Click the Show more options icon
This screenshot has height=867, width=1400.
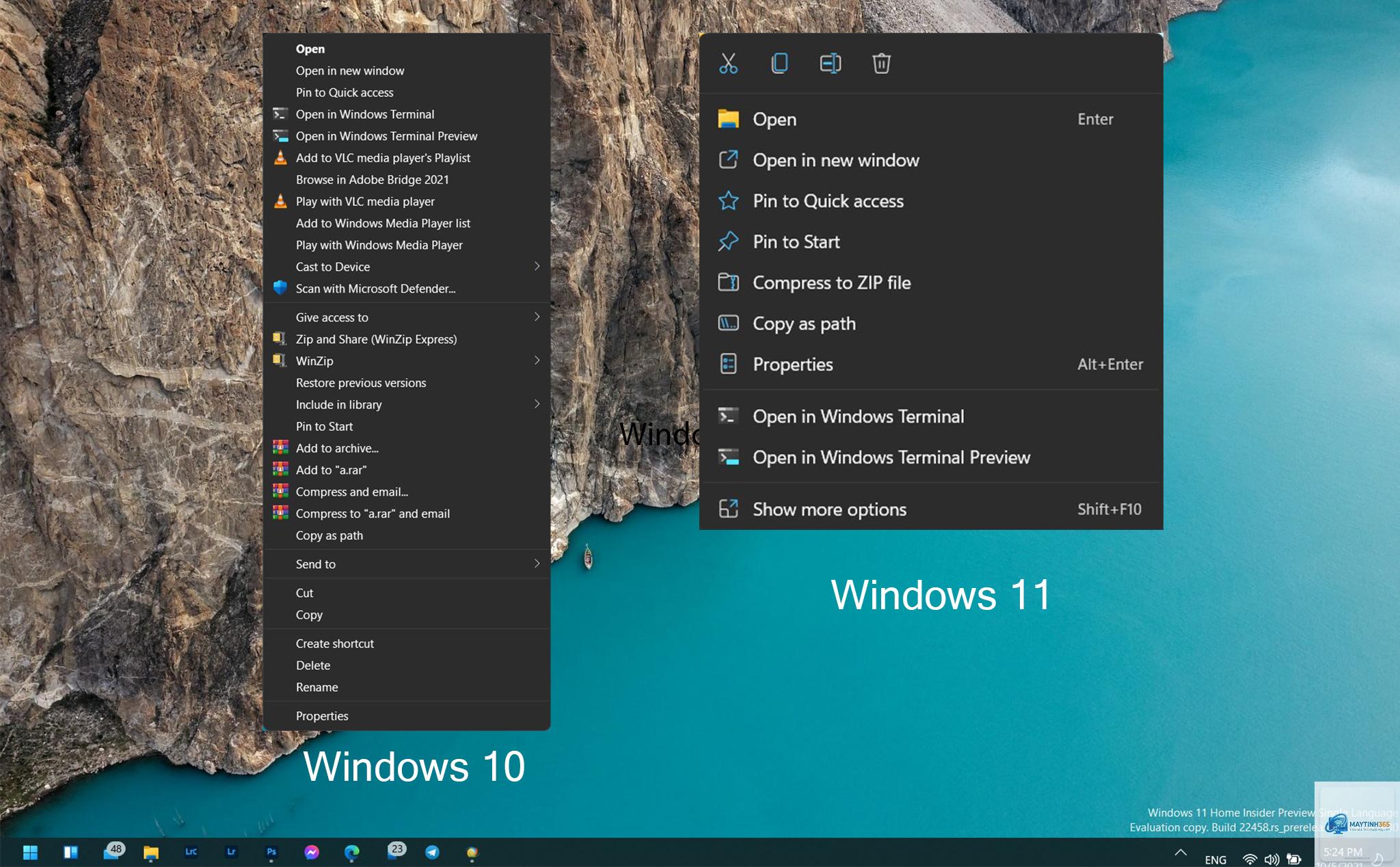pos(728,509)
